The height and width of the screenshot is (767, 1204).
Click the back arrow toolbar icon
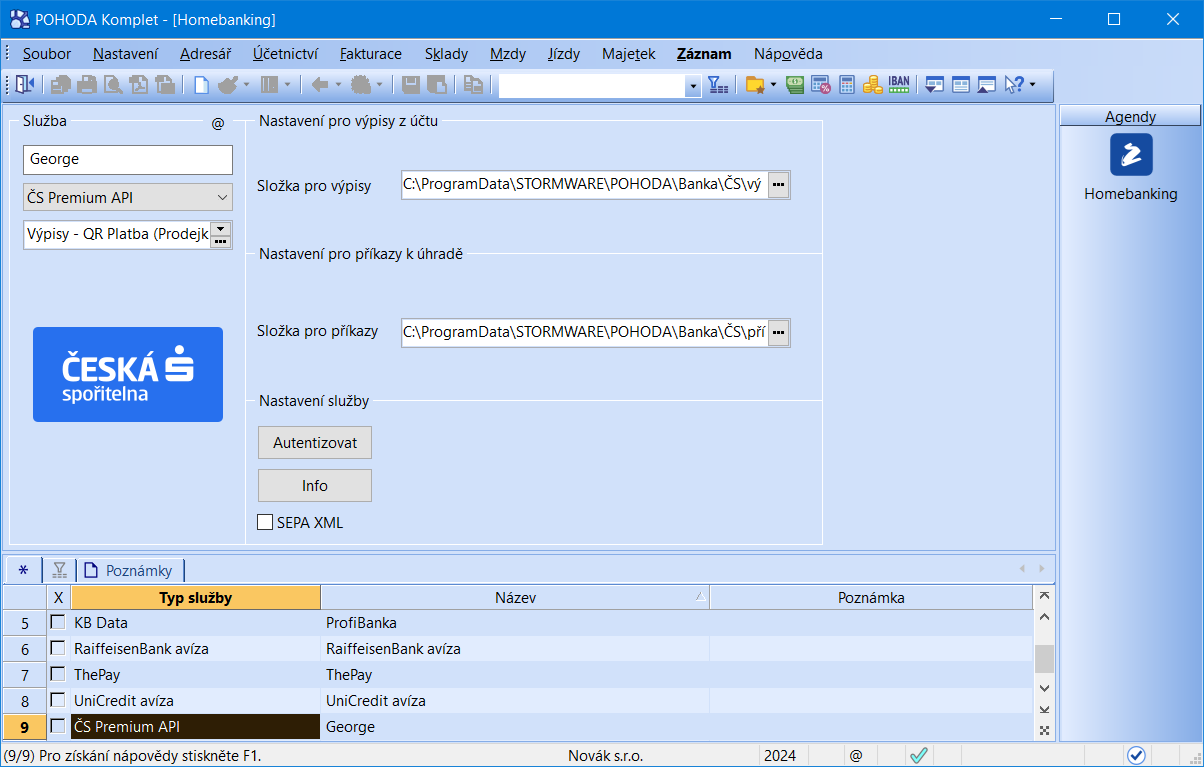pyautogui.click(x=320, y=86)
